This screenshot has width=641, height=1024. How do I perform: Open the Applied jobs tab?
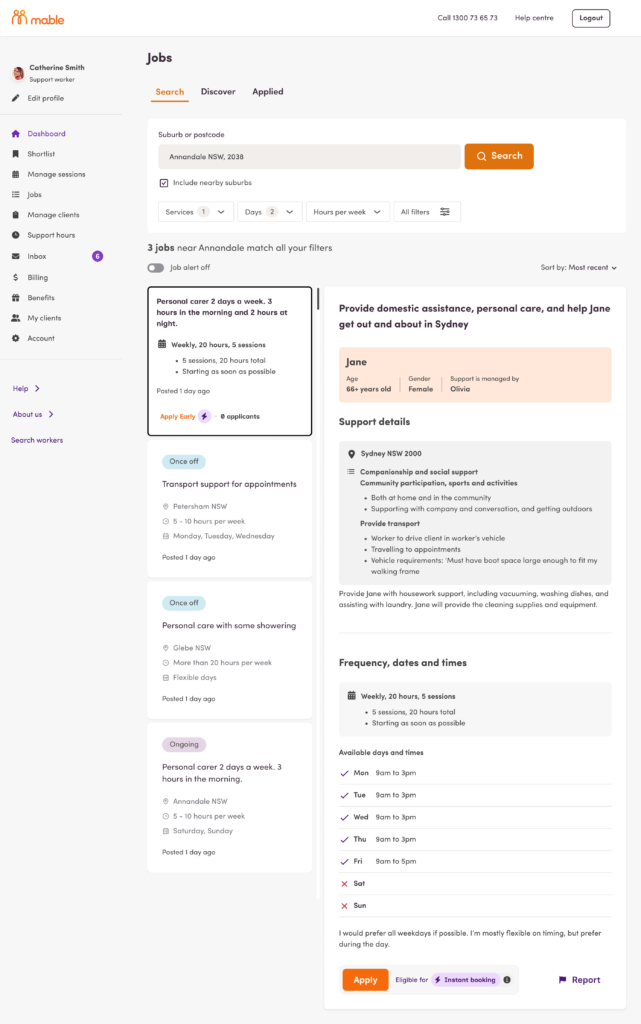point(267,91)
